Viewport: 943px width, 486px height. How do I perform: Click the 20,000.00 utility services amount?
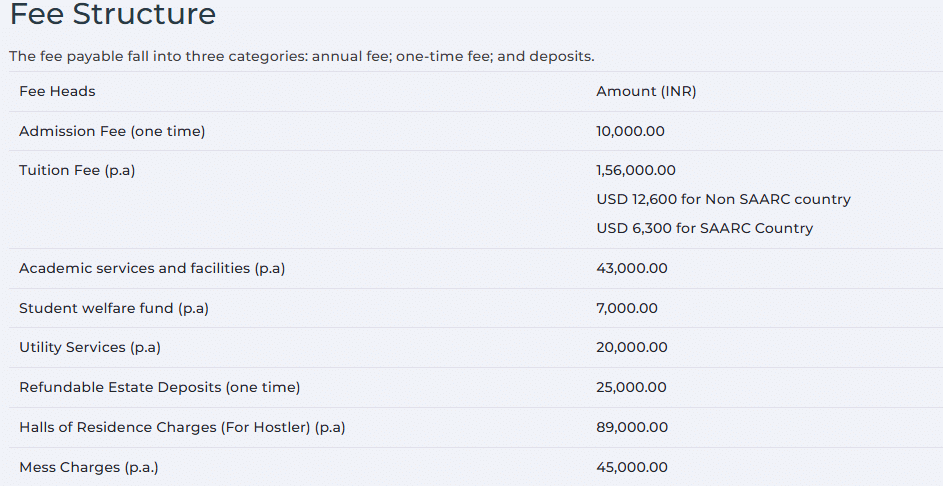[x=631, y=347]
